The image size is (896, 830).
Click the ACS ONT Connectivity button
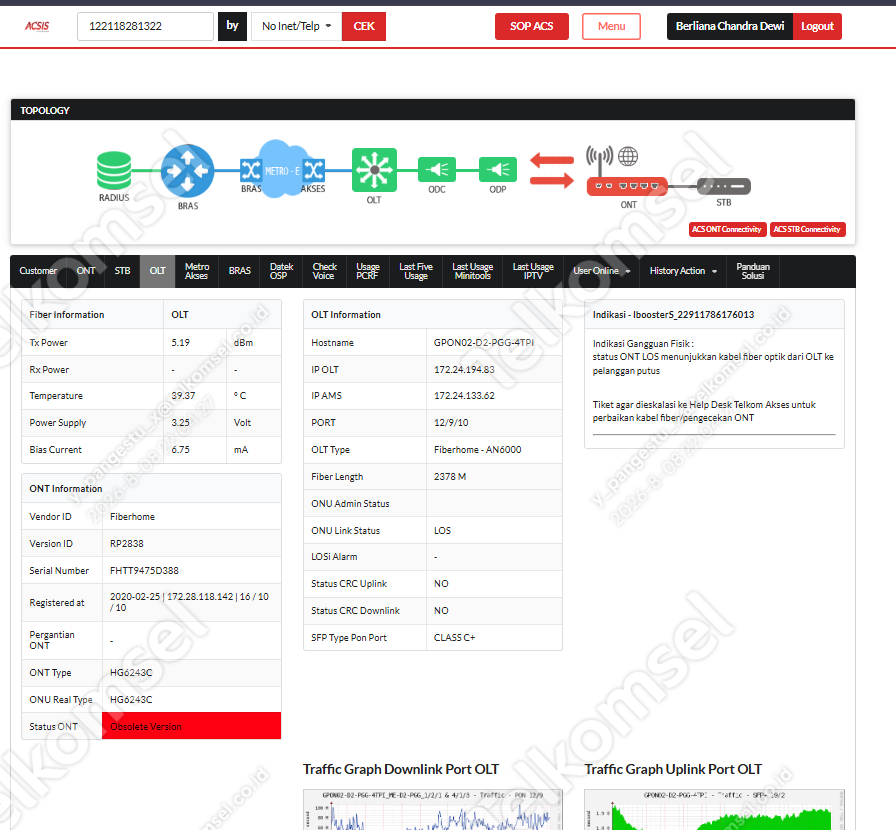click(x=727, y=229)
